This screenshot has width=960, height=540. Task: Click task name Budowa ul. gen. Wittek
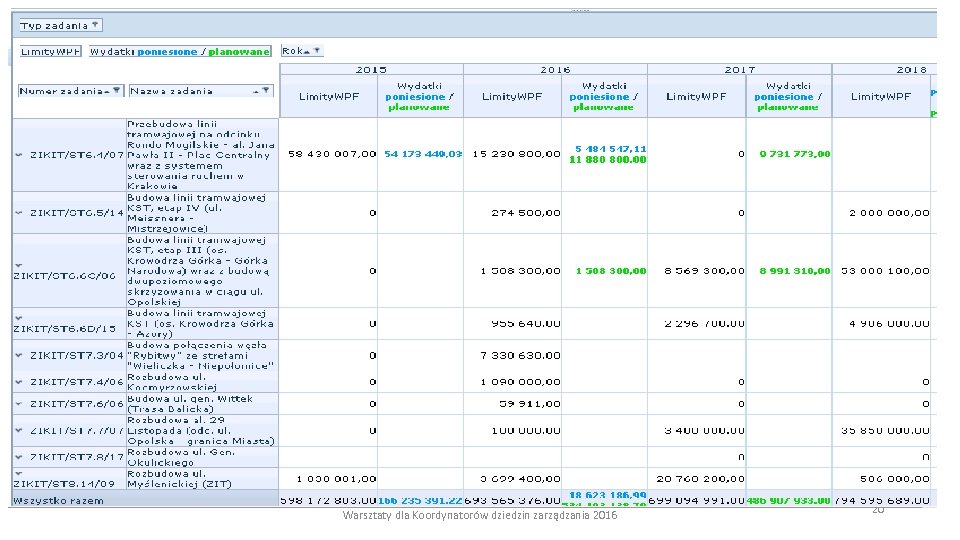tap(190, 404)
